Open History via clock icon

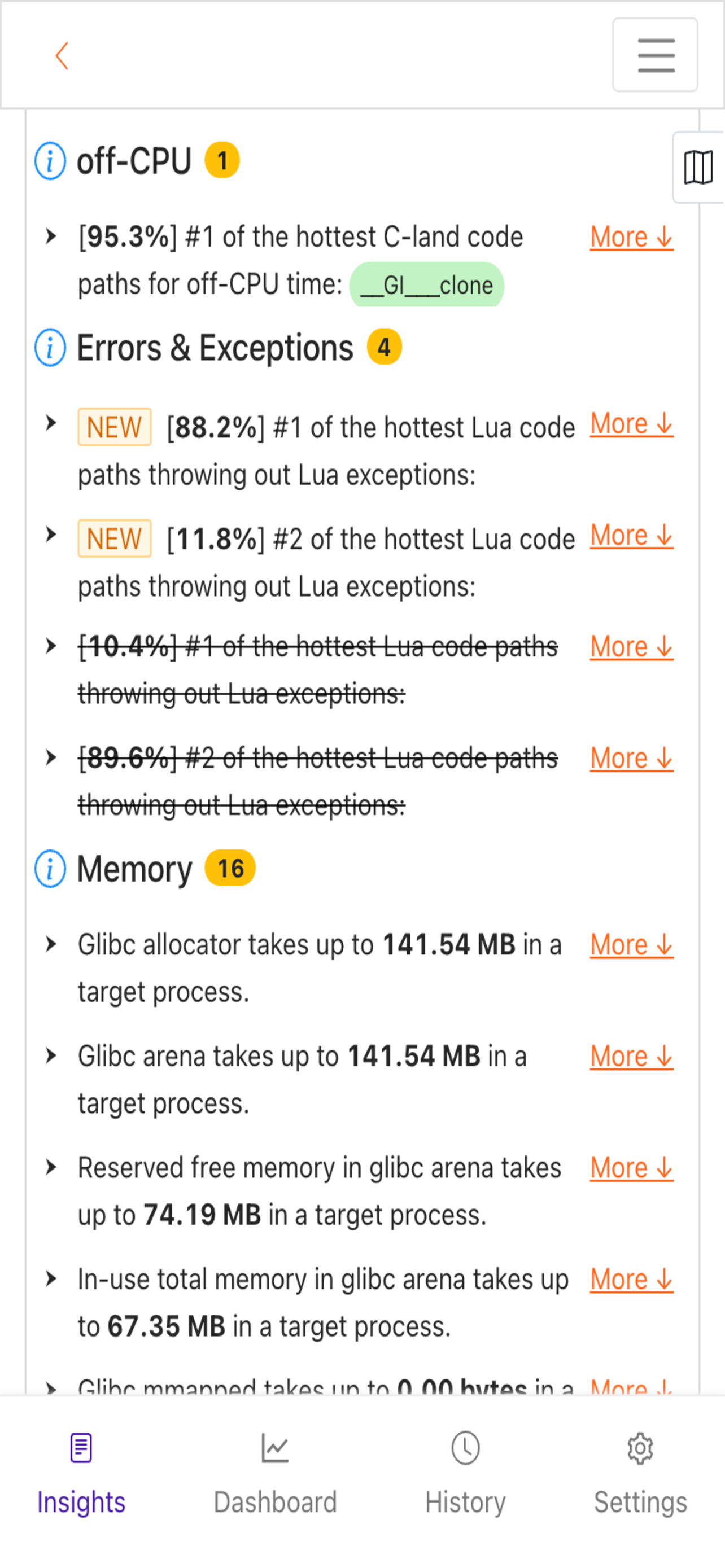pos(465,1448)
